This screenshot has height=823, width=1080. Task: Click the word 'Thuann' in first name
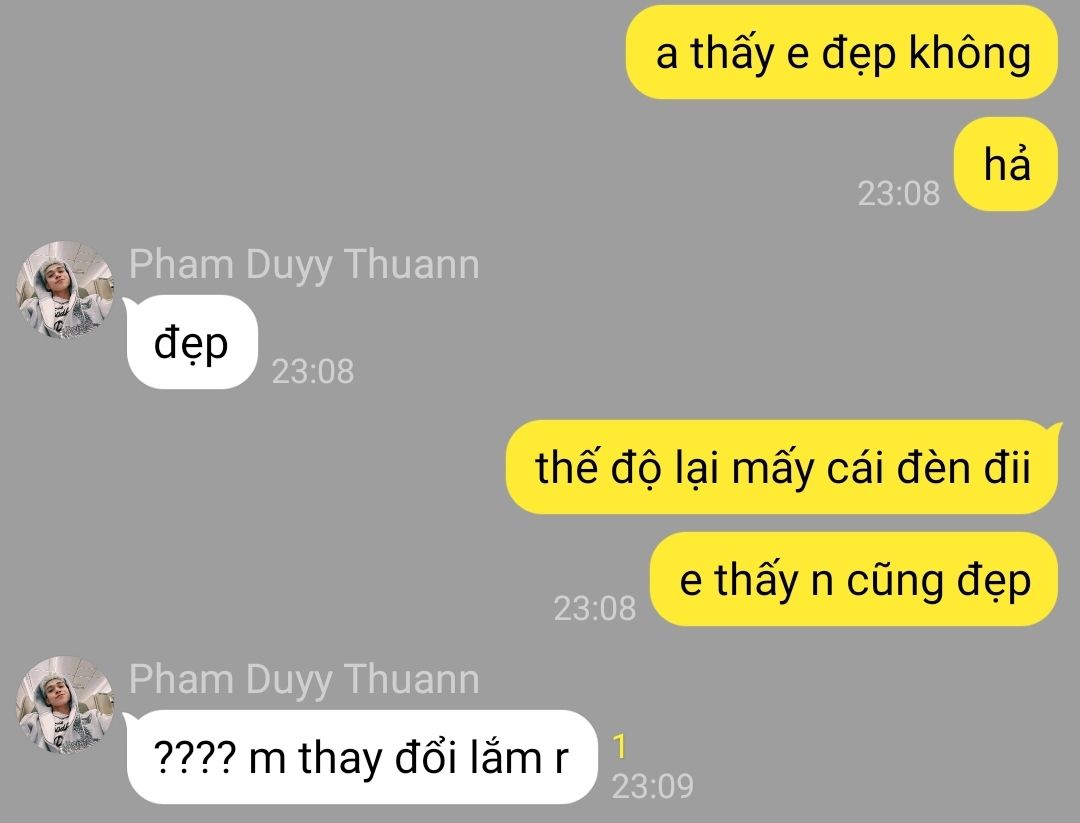pyautogui.click(x=411, y=264)
